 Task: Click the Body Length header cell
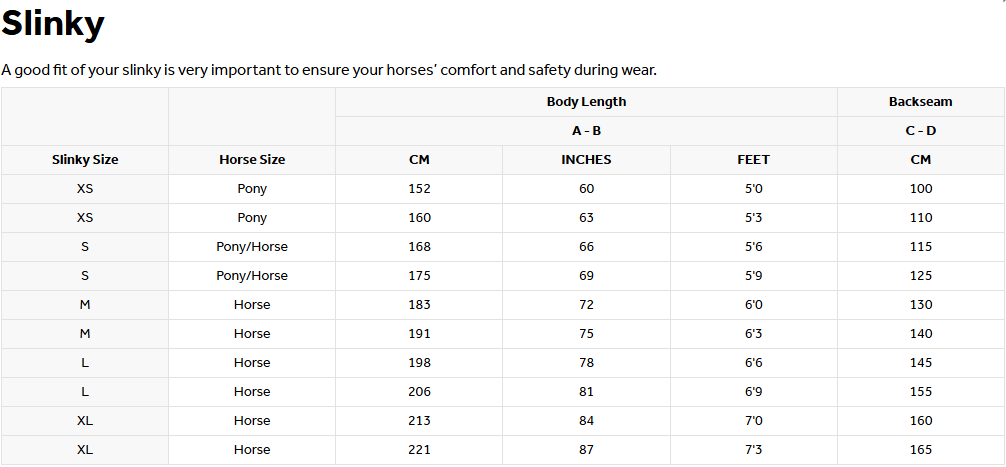point(586,102)
